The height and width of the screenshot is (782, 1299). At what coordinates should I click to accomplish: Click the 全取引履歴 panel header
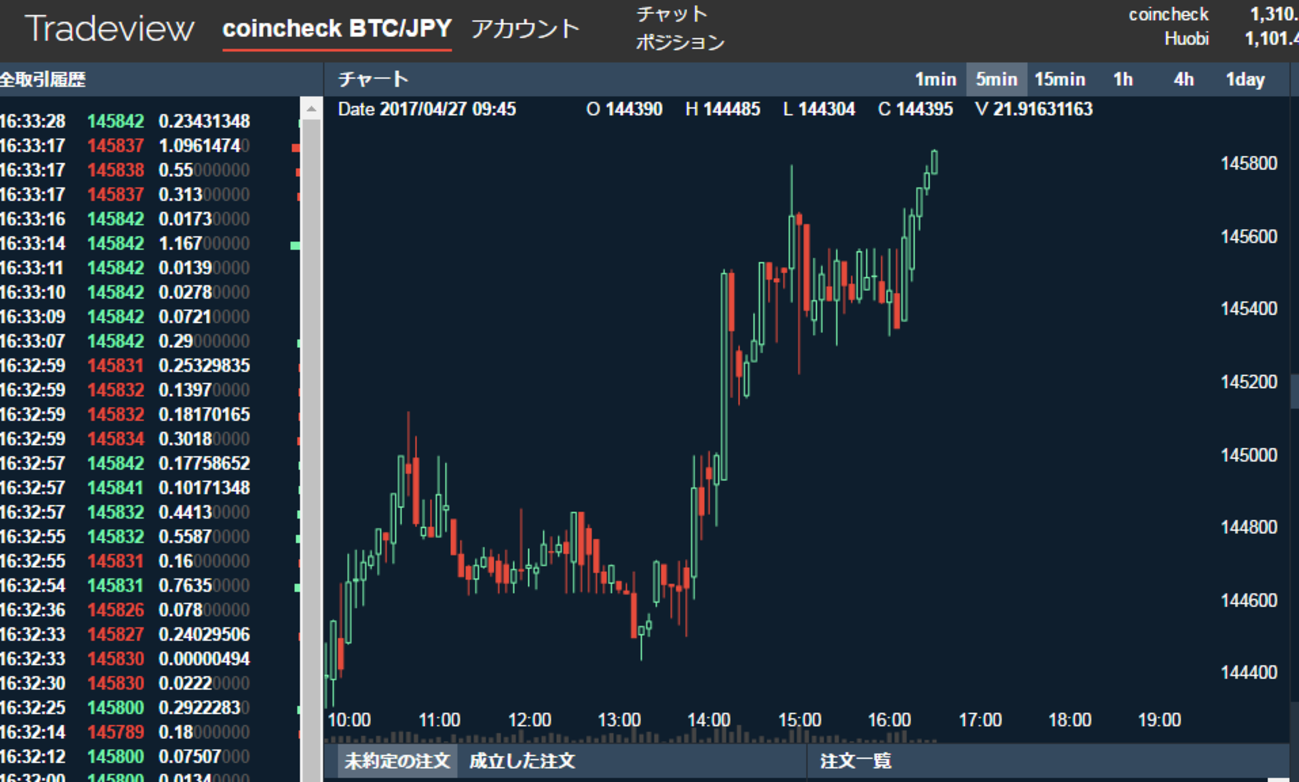coord(45,79)
